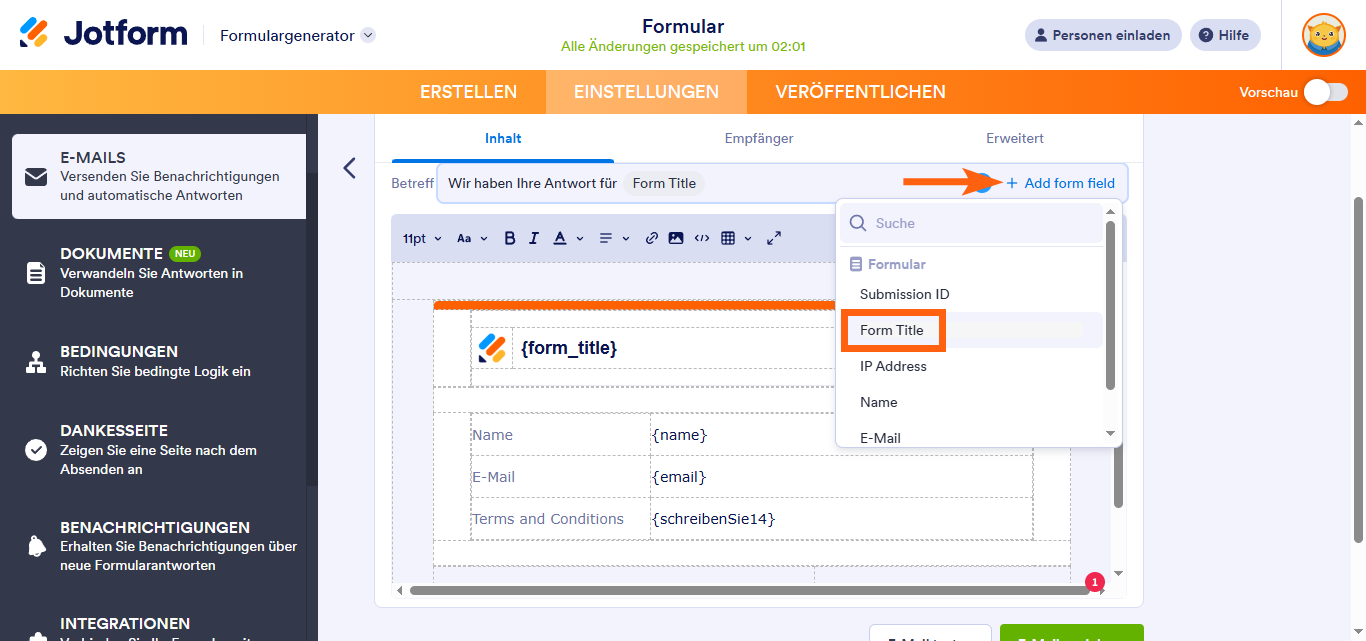Click the Jotform icon in email template
This screenshot has height=641, width=1366.
(492, 348)
